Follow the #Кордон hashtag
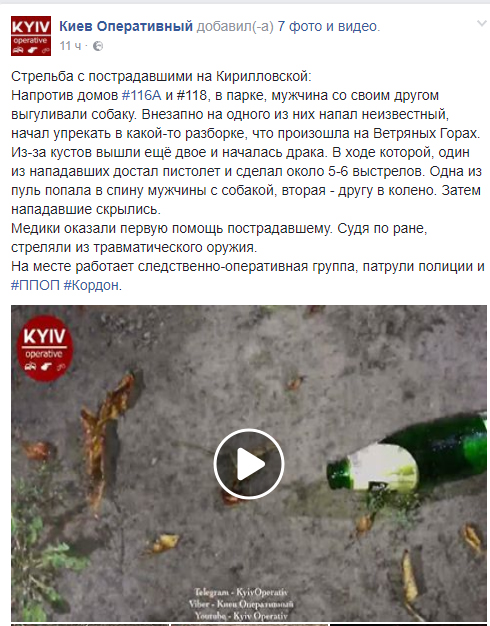490x626 pixels. point(91,285)
